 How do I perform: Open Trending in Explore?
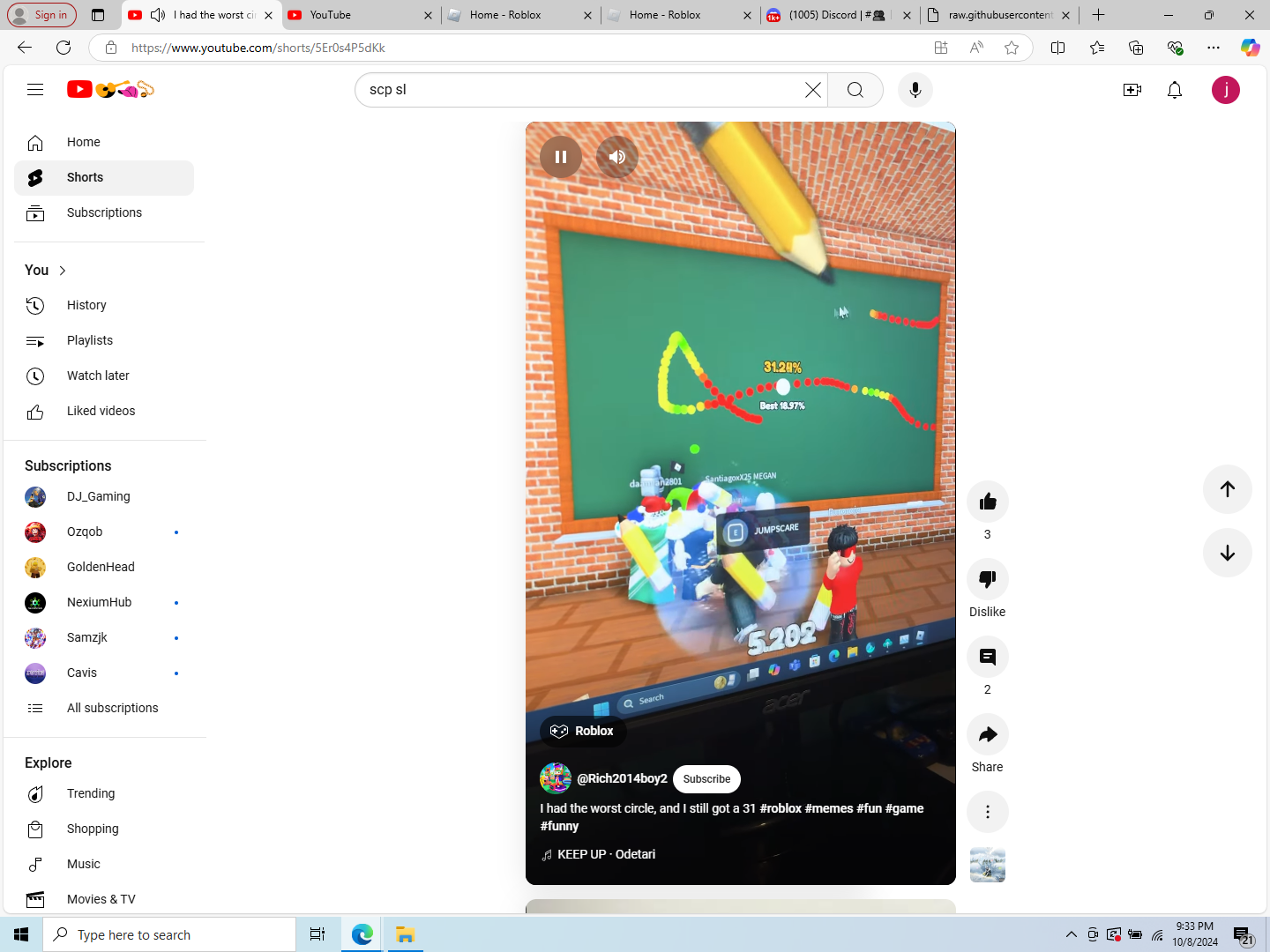point(104,793)
